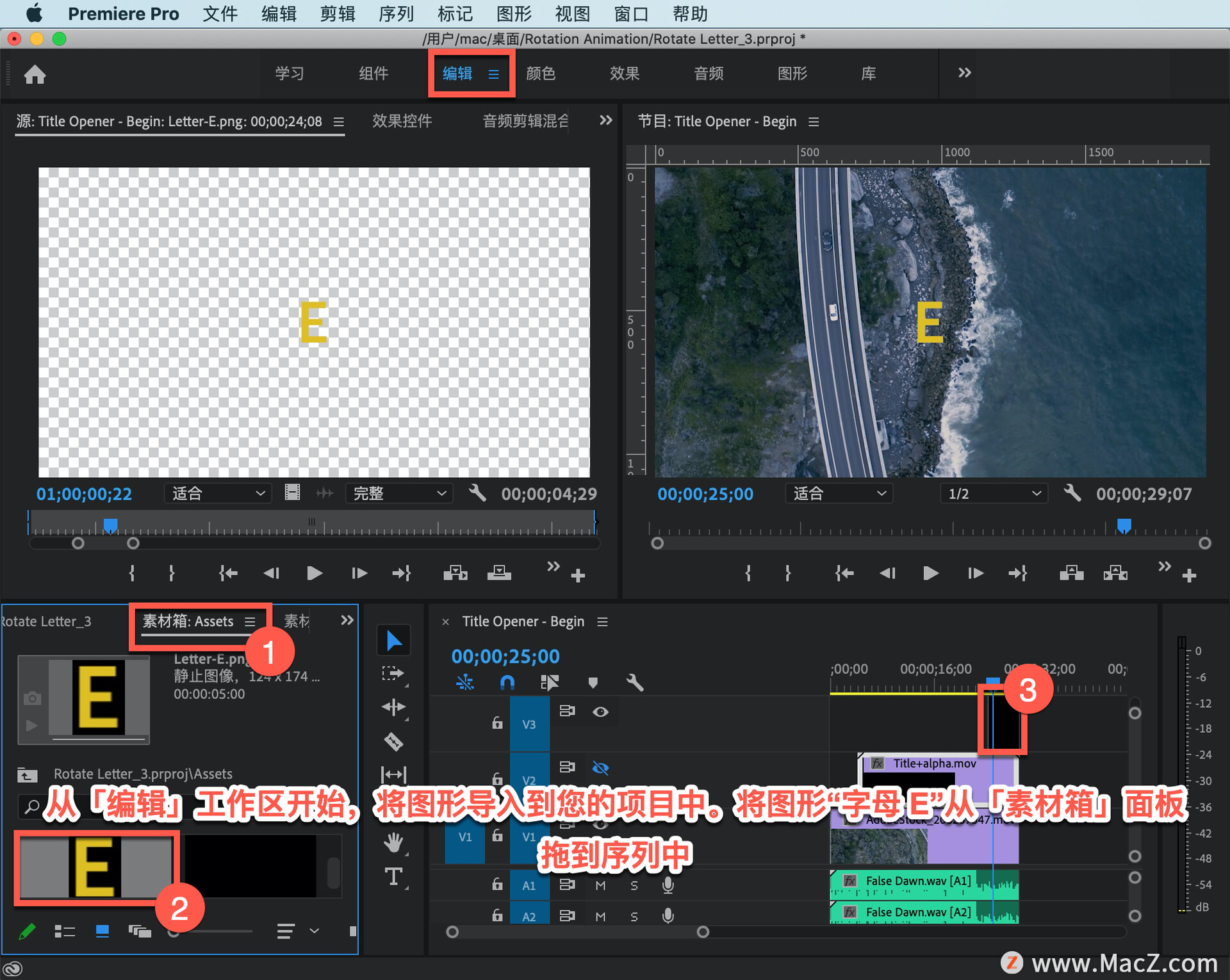Open Source monitor 适合 zoom dropdown
Viewport: 1230px width, 980px height.
click(218, 493)
